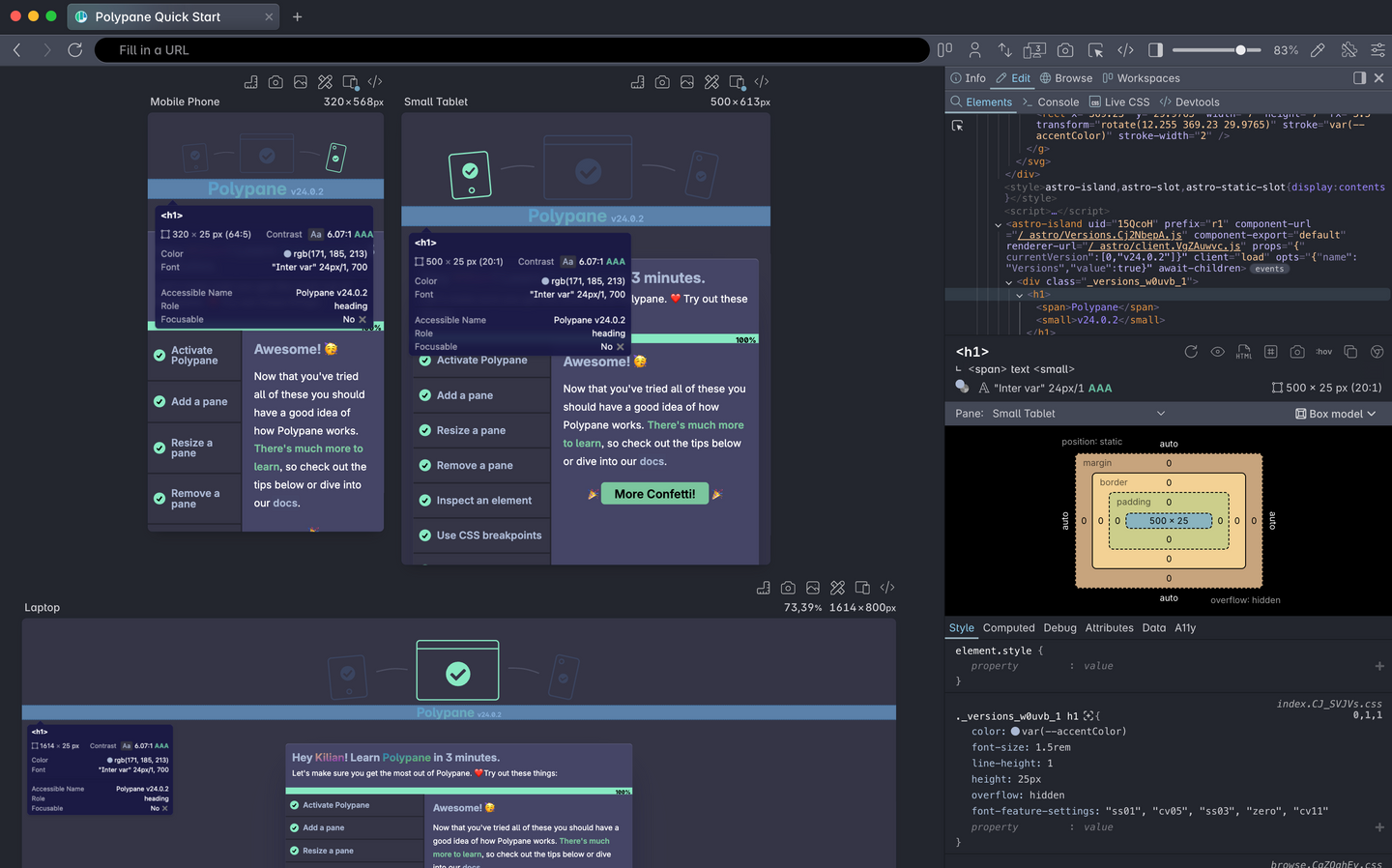The height and width of the screenshot is (868, 1392).
Task: Open the Pane Small Tablet dropdown
Action: coord(1079,414)
